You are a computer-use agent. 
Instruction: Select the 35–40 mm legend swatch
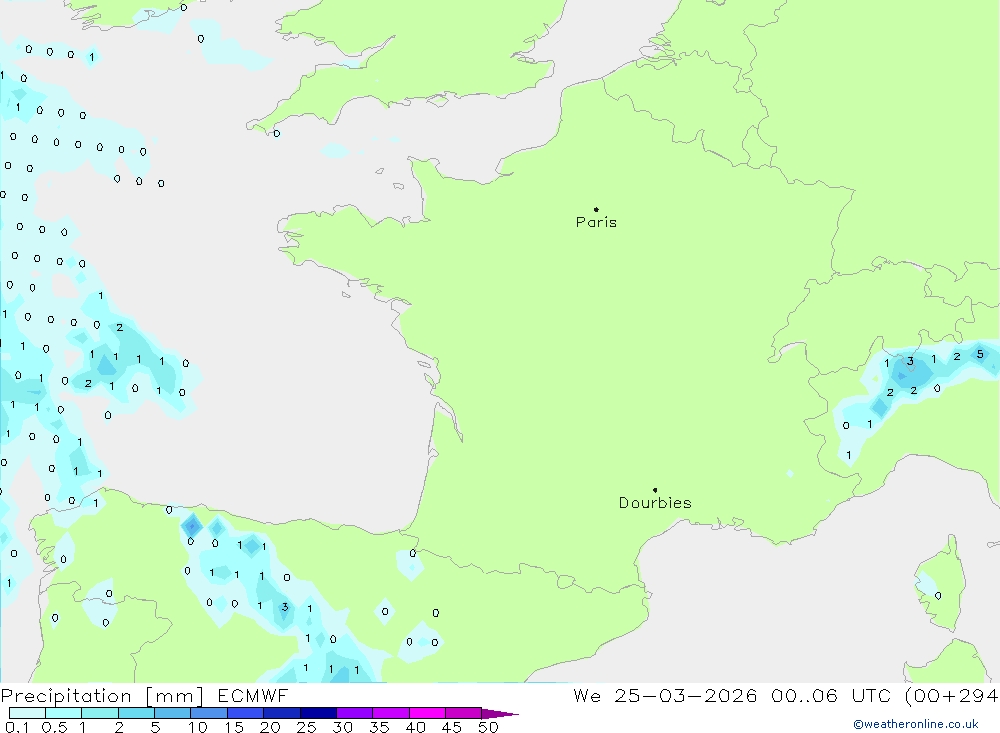(391, 713)
